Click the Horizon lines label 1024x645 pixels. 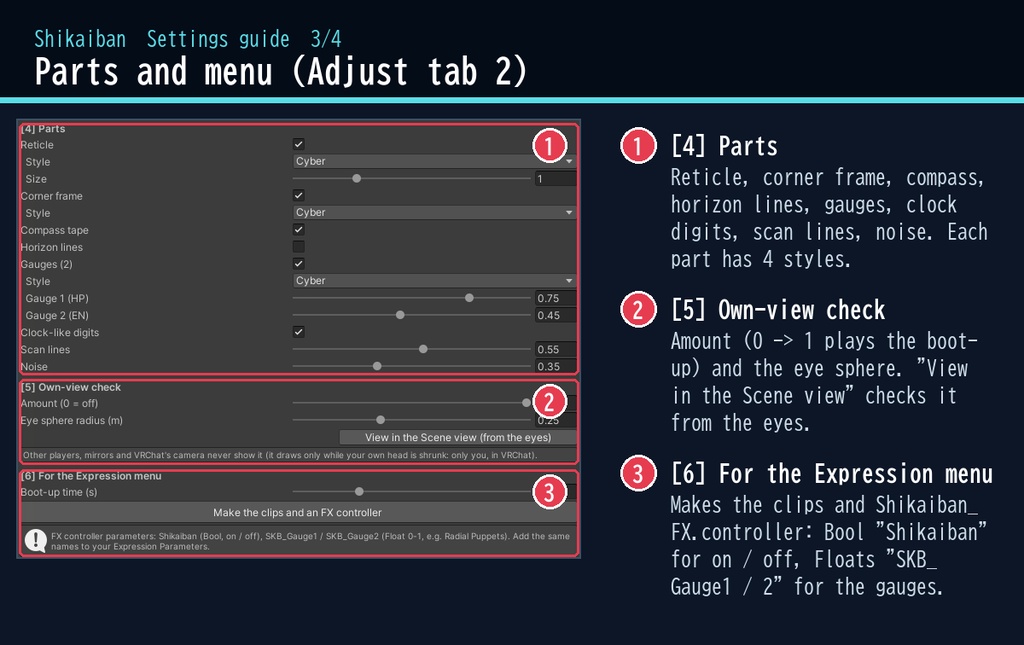pos(52,247)
